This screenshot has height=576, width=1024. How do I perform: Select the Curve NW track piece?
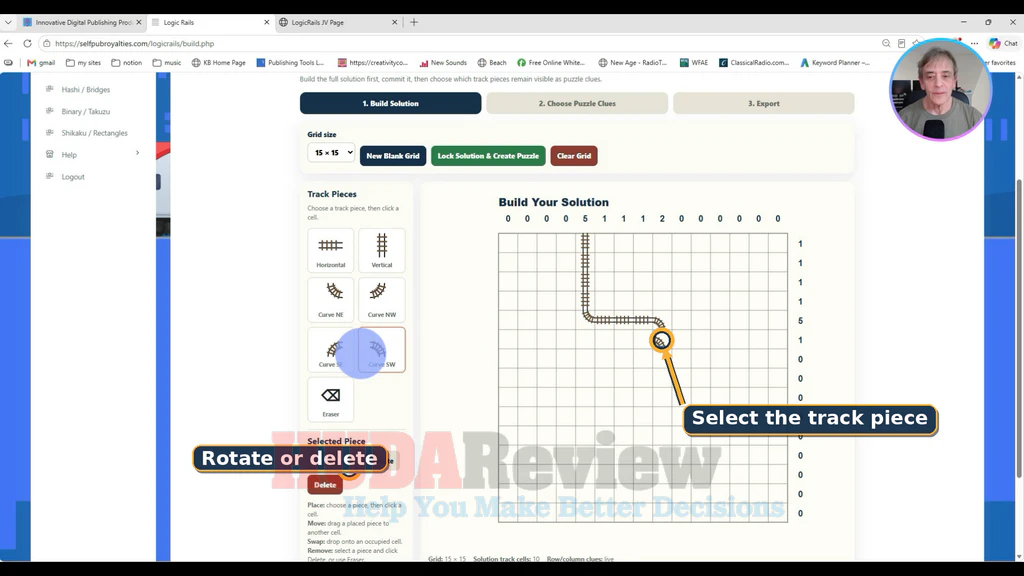coord(381,300)
